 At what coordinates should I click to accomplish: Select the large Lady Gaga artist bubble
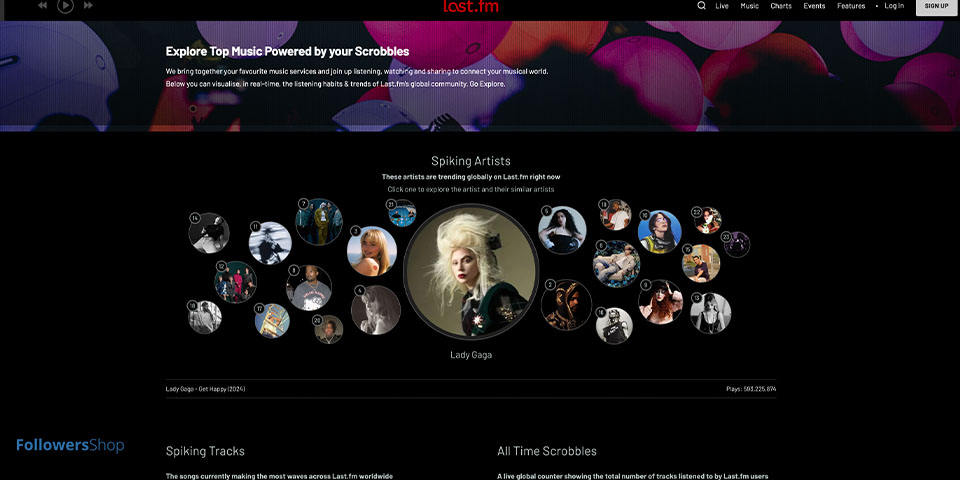[471, 271]
